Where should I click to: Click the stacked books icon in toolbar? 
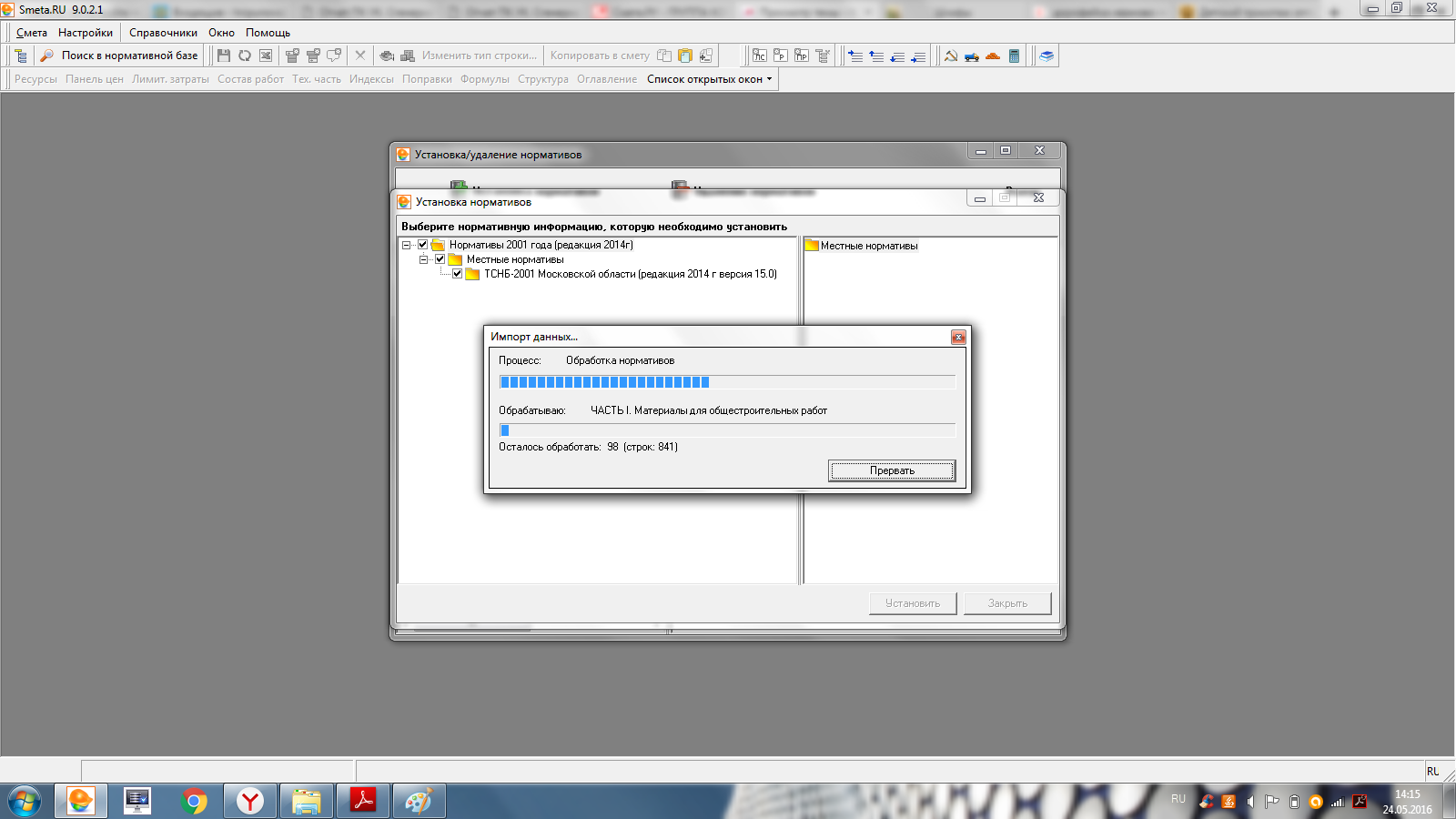[1047, 56]
